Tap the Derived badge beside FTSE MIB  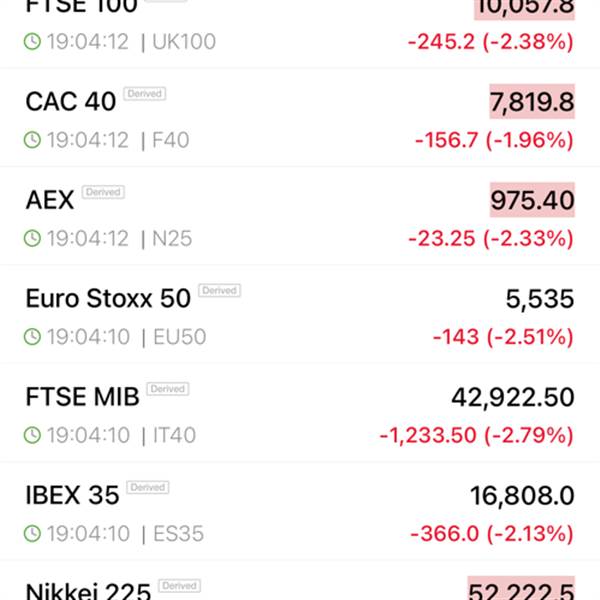[168, 389]
